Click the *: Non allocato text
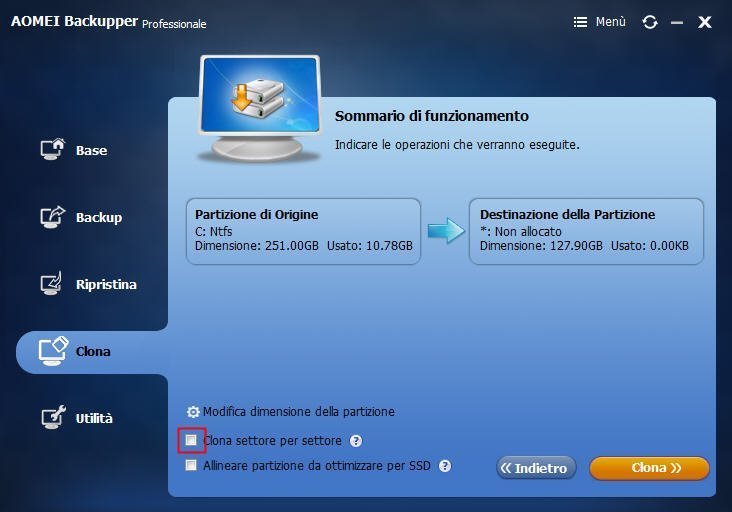This screenshot has width=732, height=512. [x=521, y=231]
